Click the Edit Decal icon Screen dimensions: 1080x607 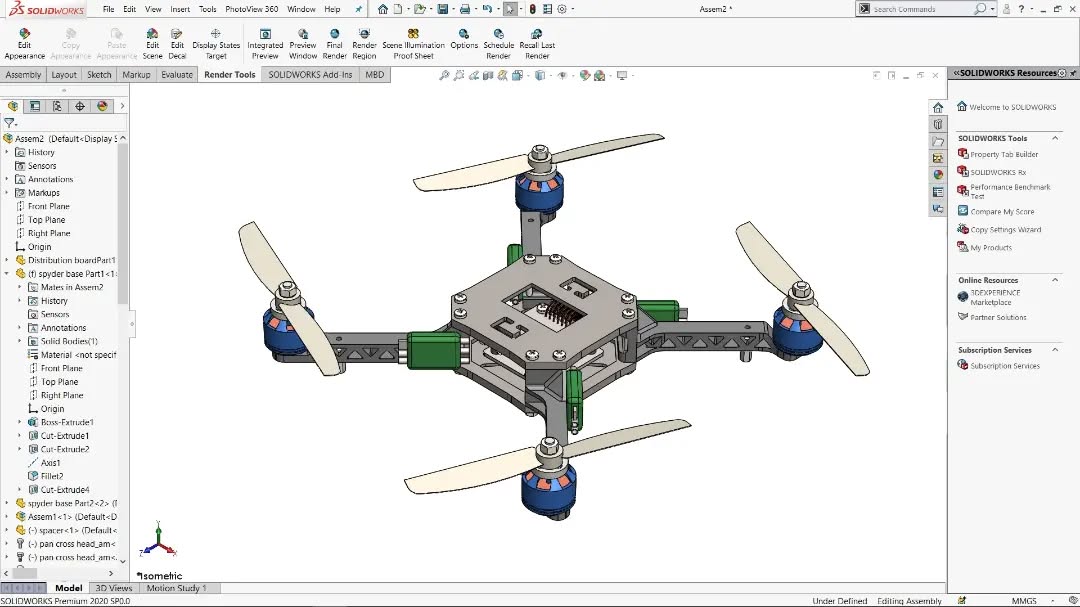pos(177,44)
